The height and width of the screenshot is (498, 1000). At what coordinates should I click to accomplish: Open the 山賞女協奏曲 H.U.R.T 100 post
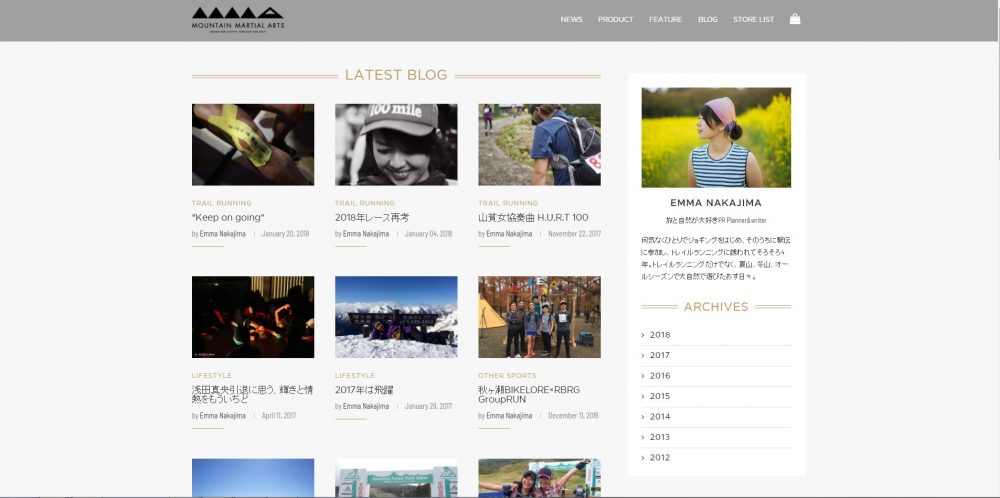[x=533, y=217]
